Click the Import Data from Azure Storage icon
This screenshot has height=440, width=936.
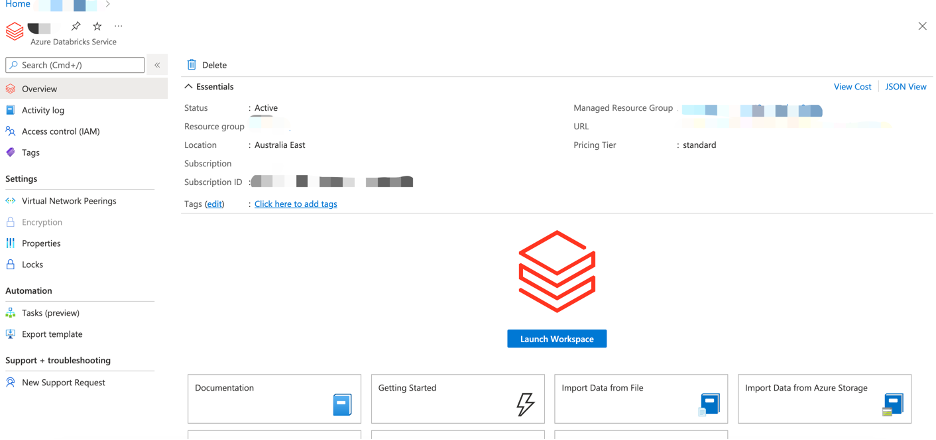pyautogui.click(x=893, y=405)
